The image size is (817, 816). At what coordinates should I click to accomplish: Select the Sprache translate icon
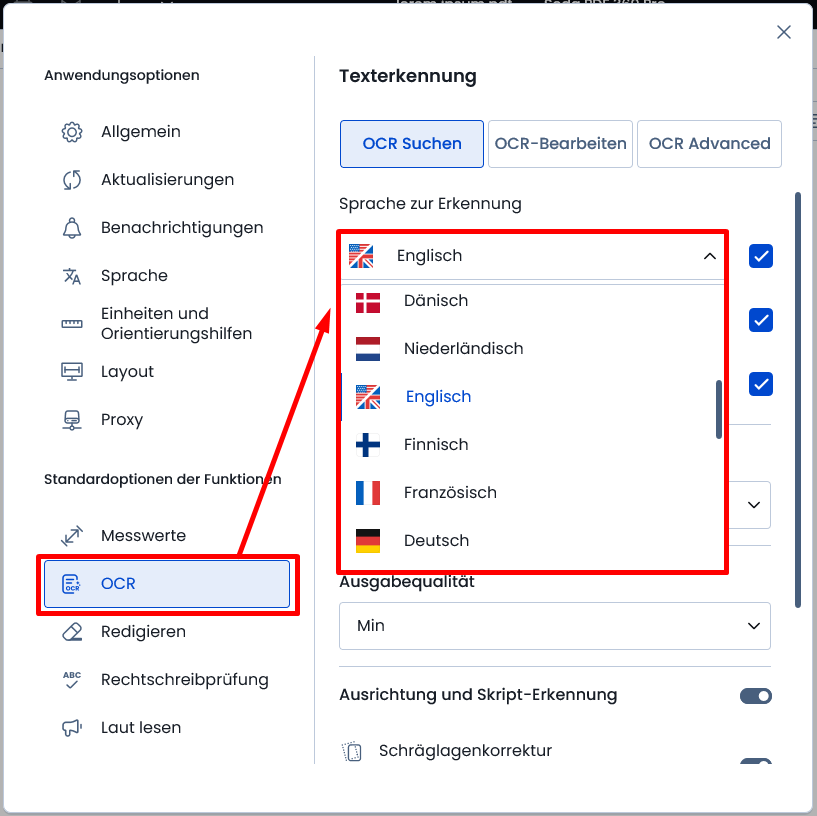tap(72, 276)
